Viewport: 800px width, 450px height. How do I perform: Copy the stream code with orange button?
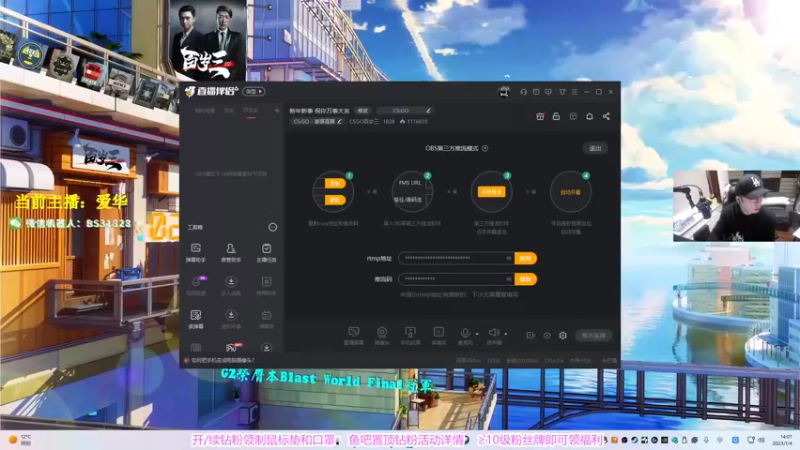pyautogui.click(x=526, y=279)
